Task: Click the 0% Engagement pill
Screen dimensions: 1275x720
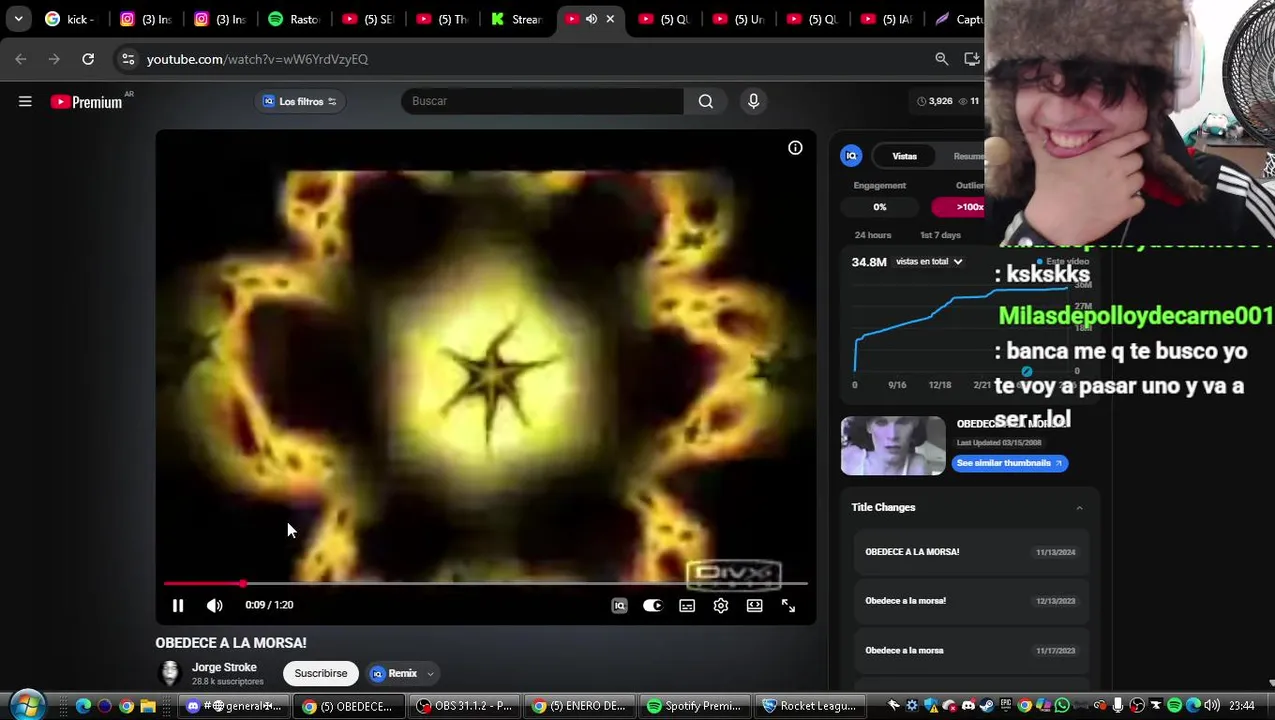Action: click(x=880, y=207)
